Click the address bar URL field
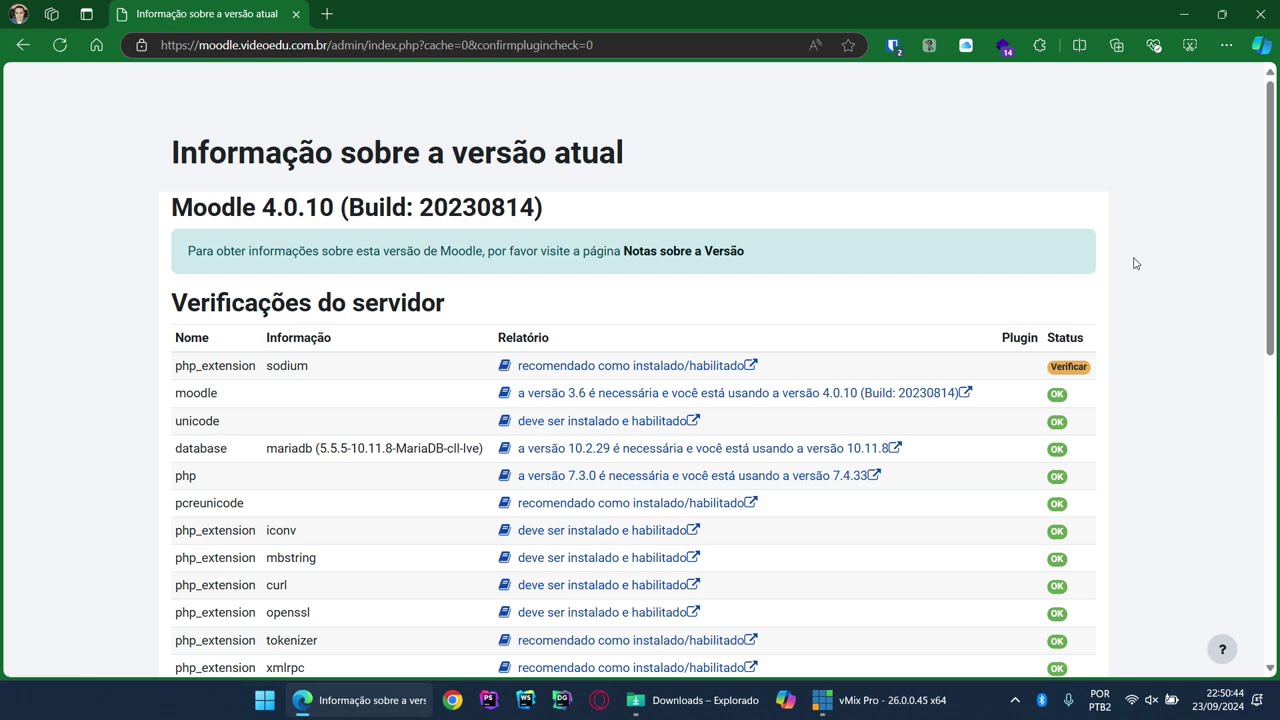 [480, 45]
